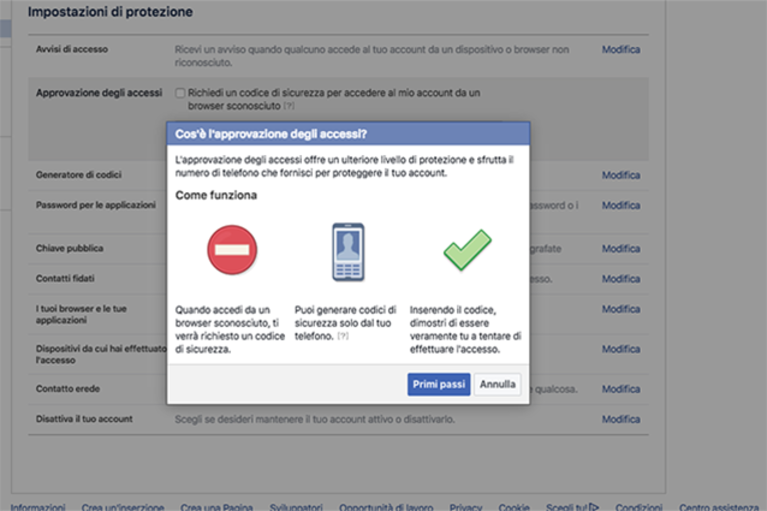Click Modifica for Dispositivi da cui hai effettuato
Viewport: 767px width, 511px height.
pos(621,349)
